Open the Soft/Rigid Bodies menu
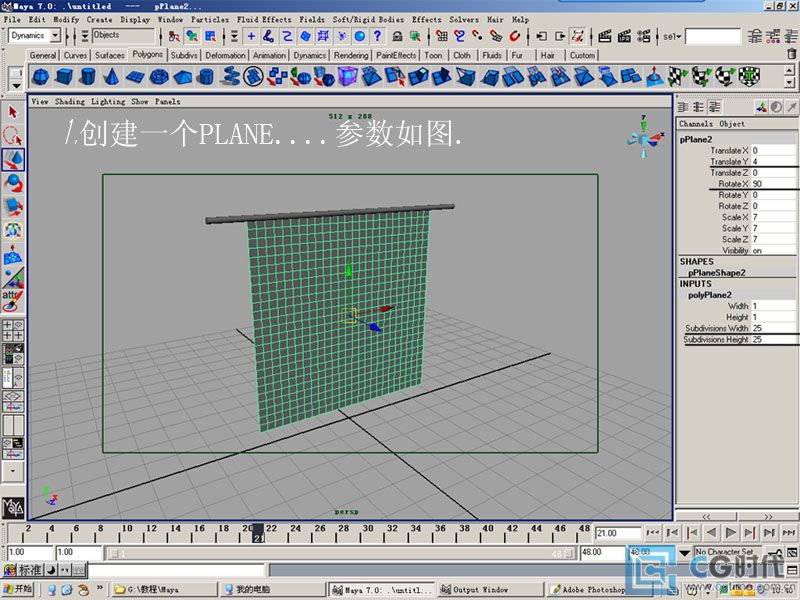 (368, 19)
